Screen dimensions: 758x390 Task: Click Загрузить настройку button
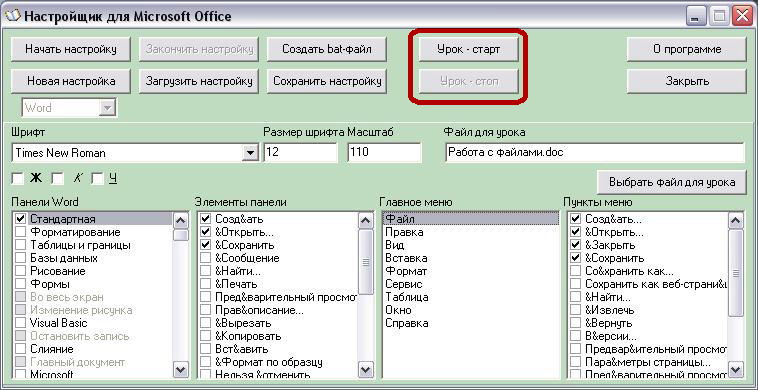pos(199,81)
